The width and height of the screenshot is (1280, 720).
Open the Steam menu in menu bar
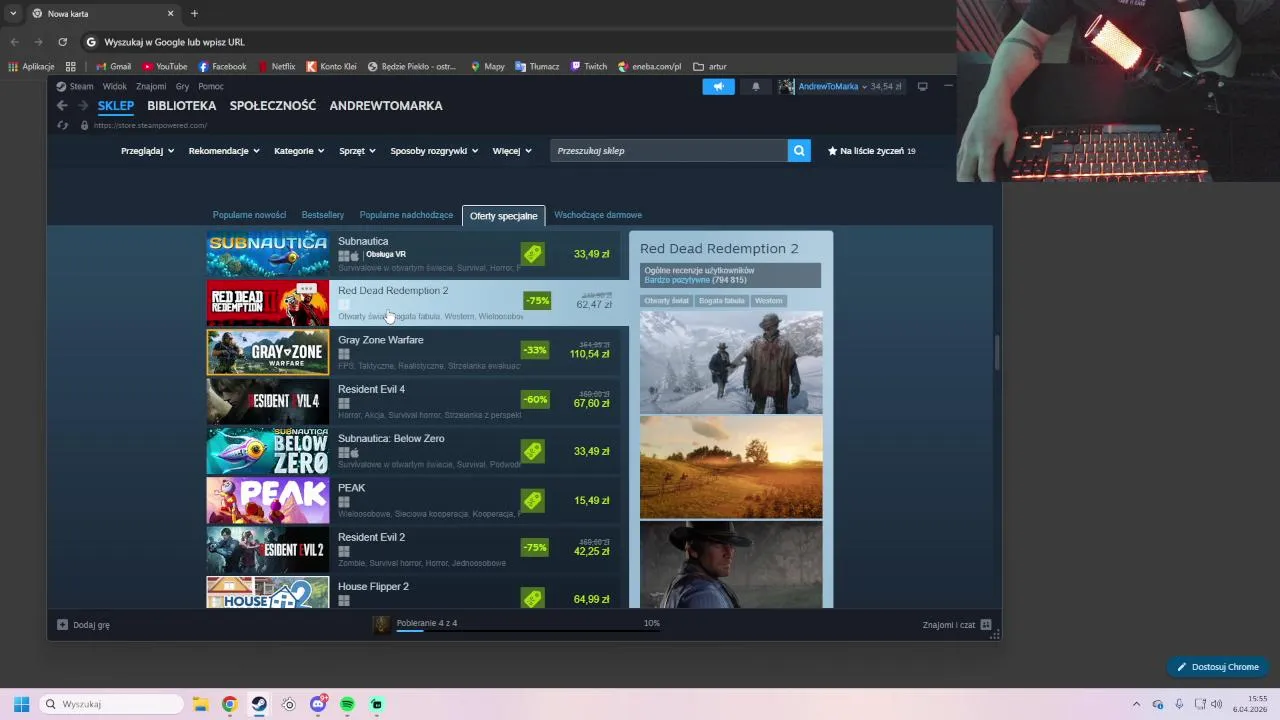75,86
